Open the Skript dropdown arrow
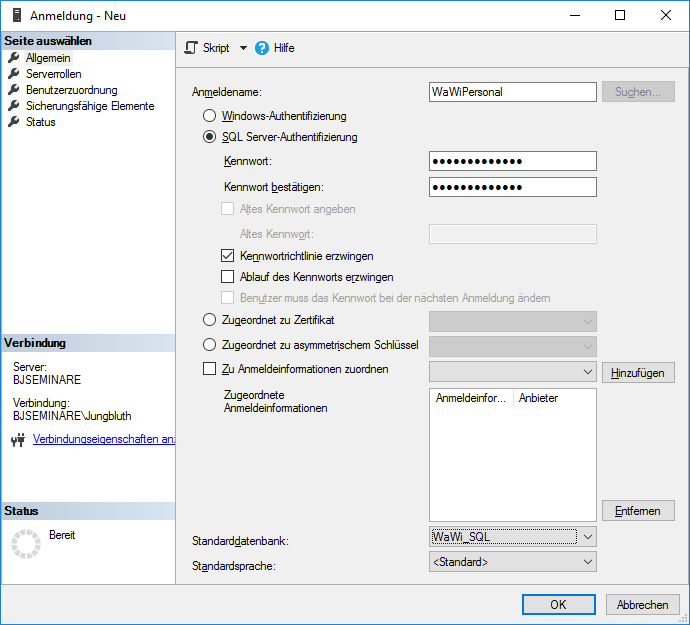The height and width of the screenshot is (625, 690). [243, 48]
